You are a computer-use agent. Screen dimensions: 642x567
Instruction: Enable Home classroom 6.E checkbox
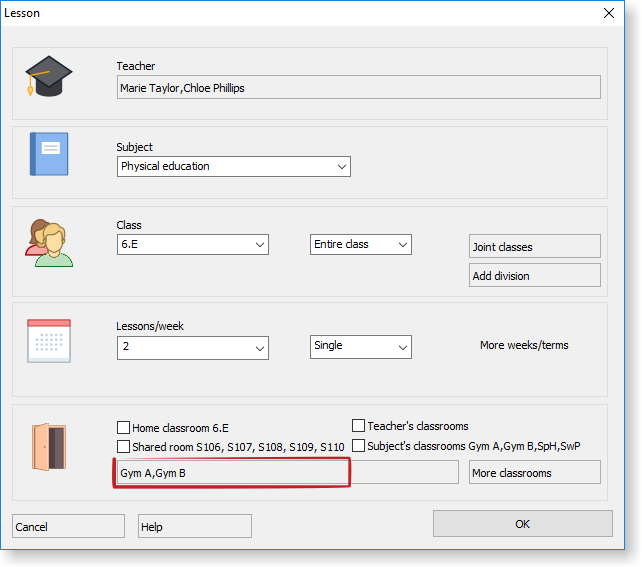(124, 427)
